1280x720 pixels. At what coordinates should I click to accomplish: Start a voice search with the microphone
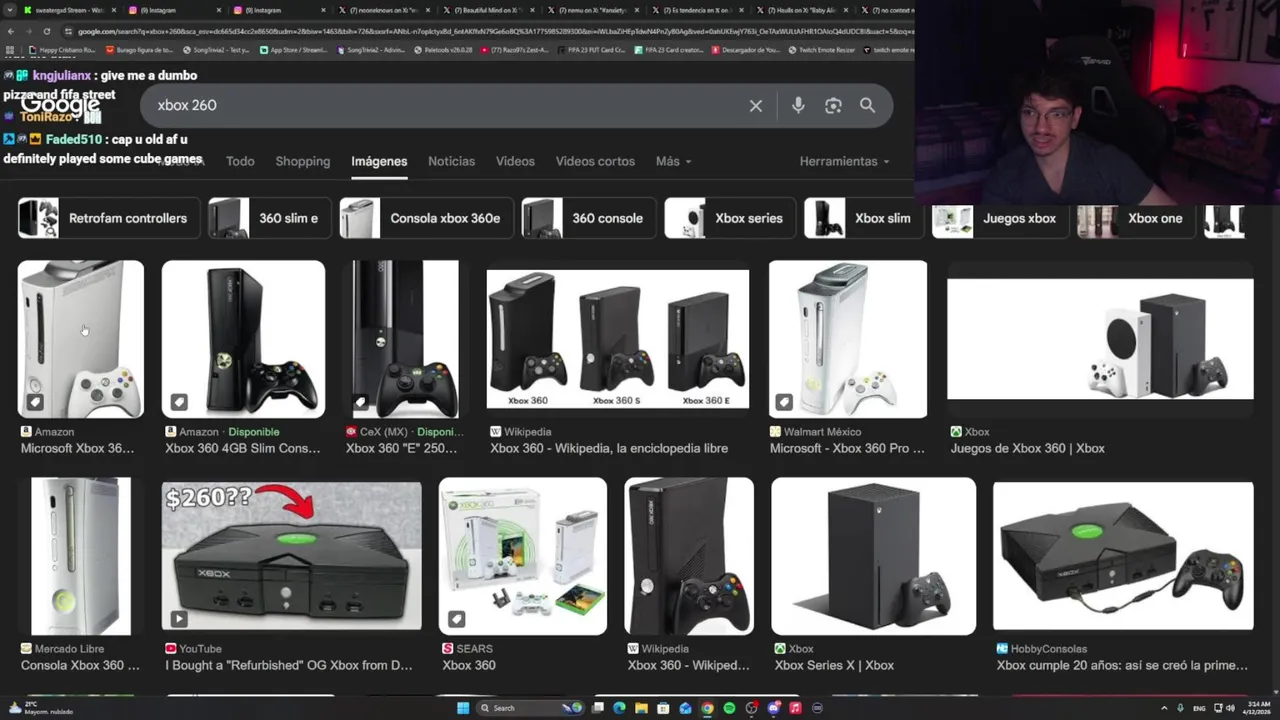[798, 105]
